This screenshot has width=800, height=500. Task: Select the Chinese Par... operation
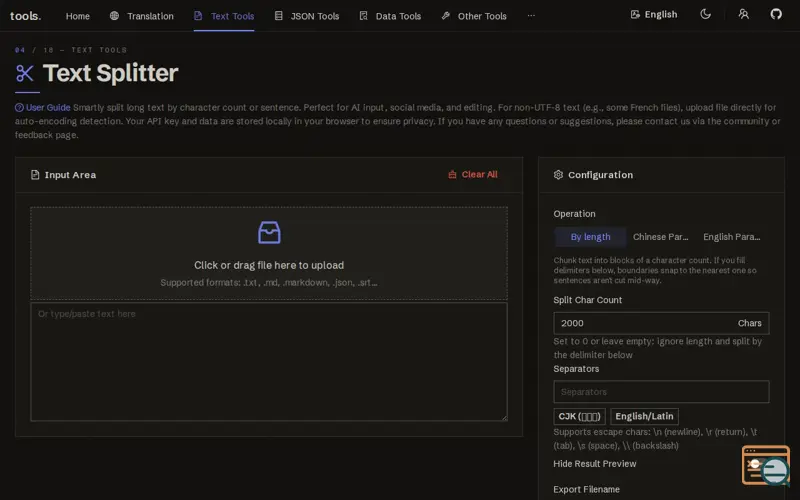click(660, 237)
